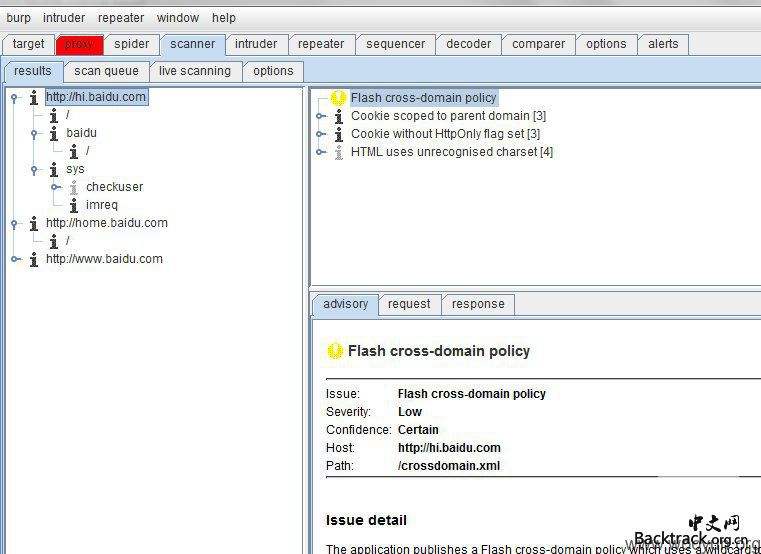Screen dimensions: 761x554
Task: Open the repeater menu in menu bar
Action: pyautogui.click(x=121, y=18)
